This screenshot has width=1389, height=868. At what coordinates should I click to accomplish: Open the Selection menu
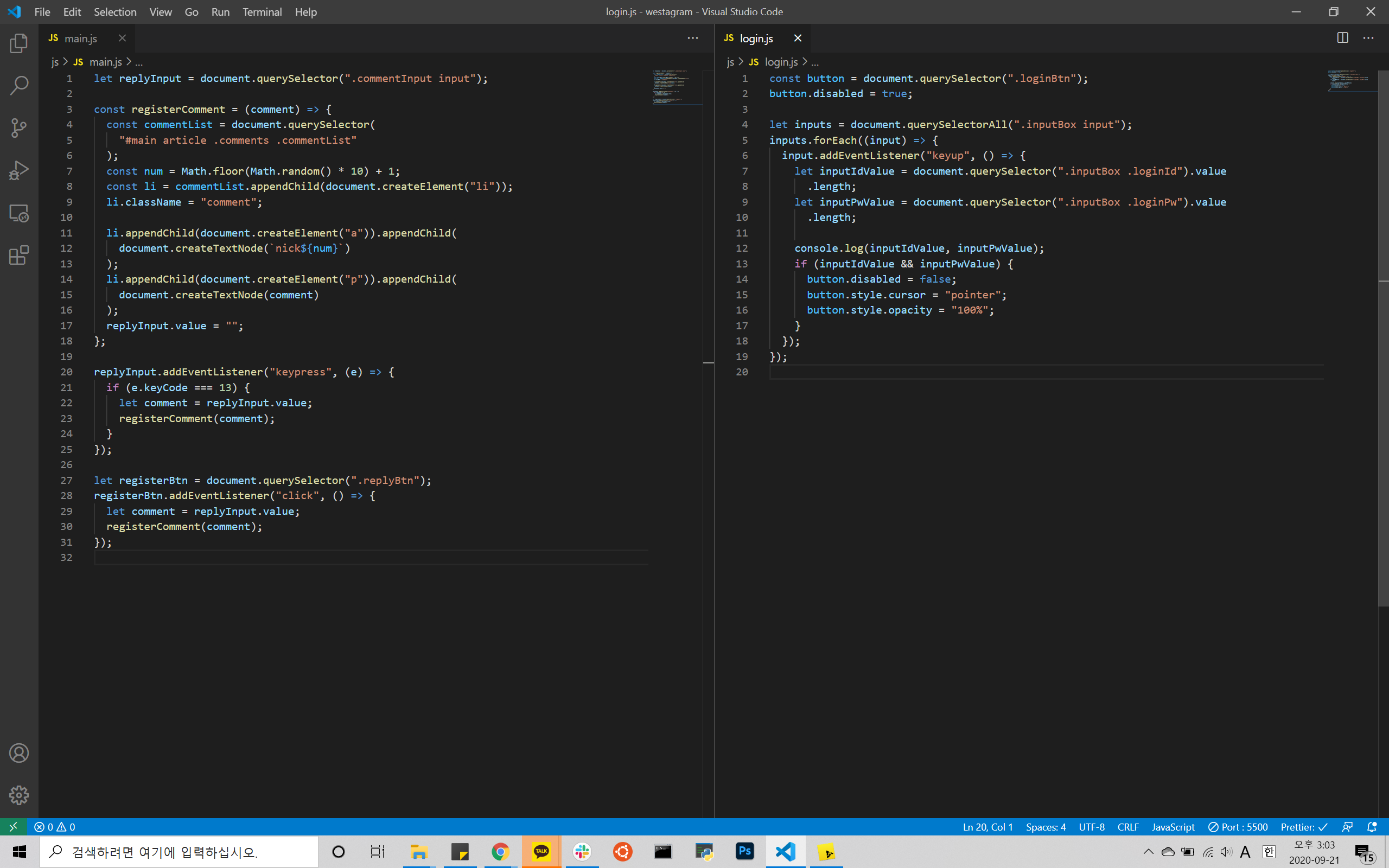(x=115, y=12)
